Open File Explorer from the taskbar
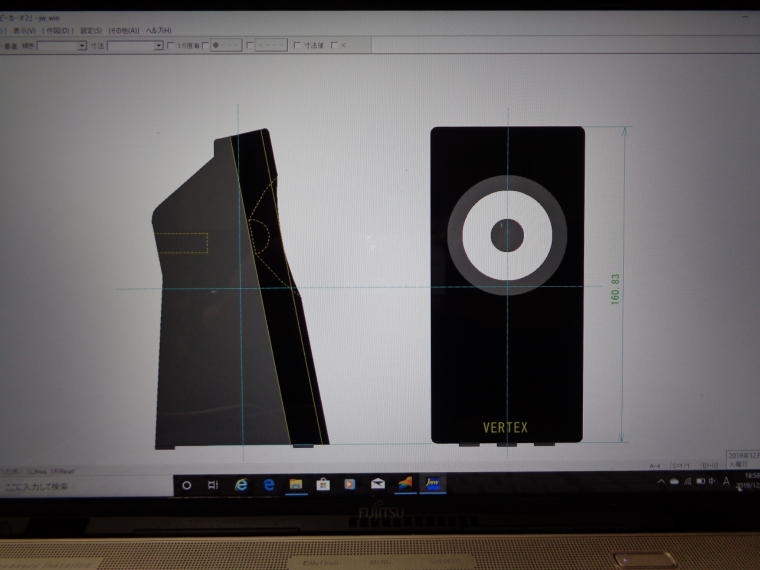 pos(296,484)
